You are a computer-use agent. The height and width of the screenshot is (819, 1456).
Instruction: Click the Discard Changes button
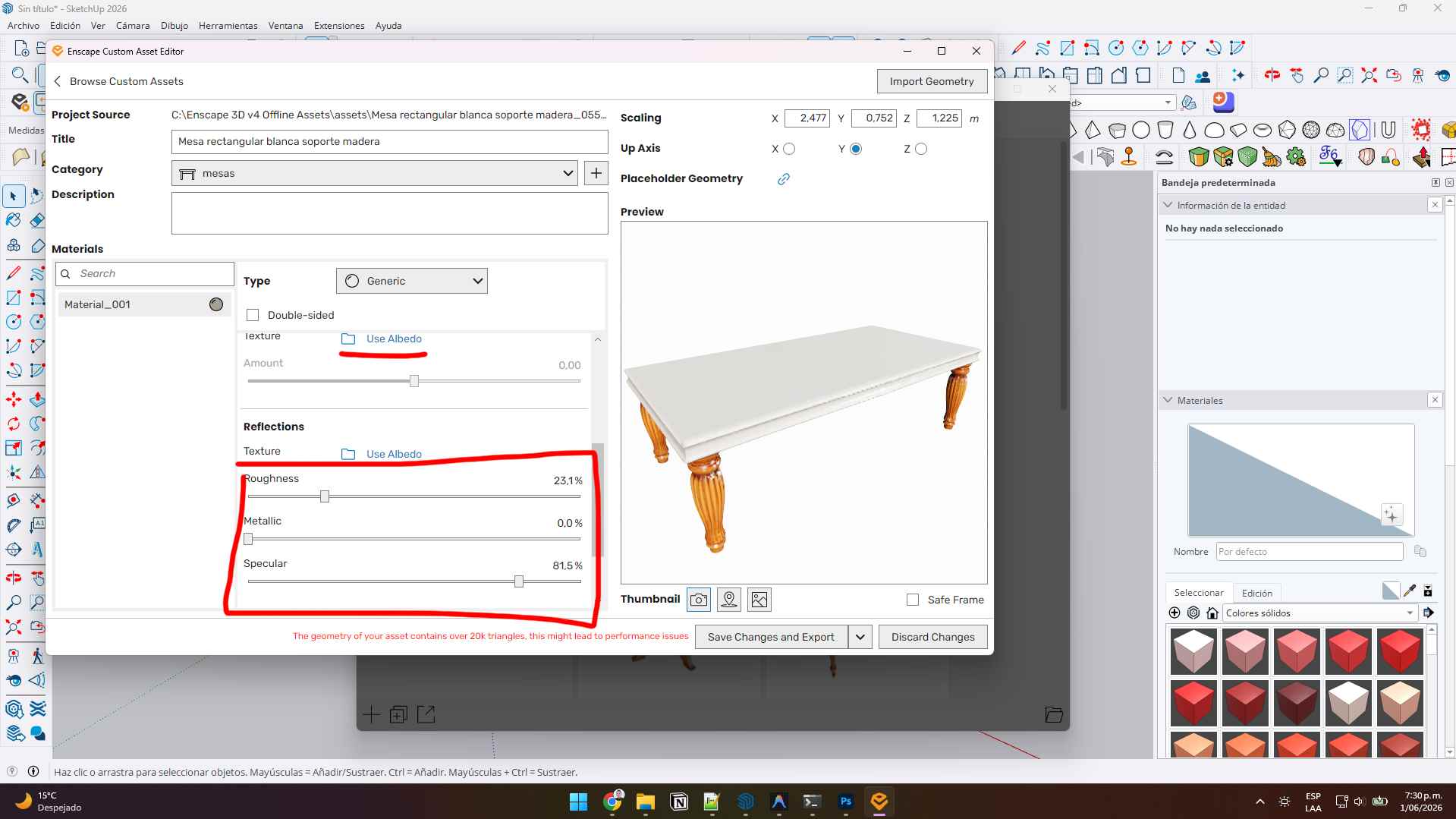(x=933, y=637)
